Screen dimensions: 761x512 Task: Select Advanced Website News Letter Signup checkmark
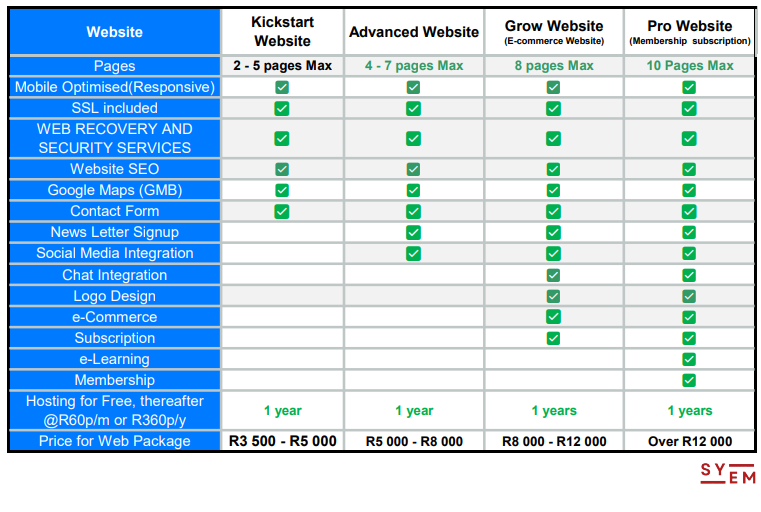pyautogui.click(x=413, y=232)
